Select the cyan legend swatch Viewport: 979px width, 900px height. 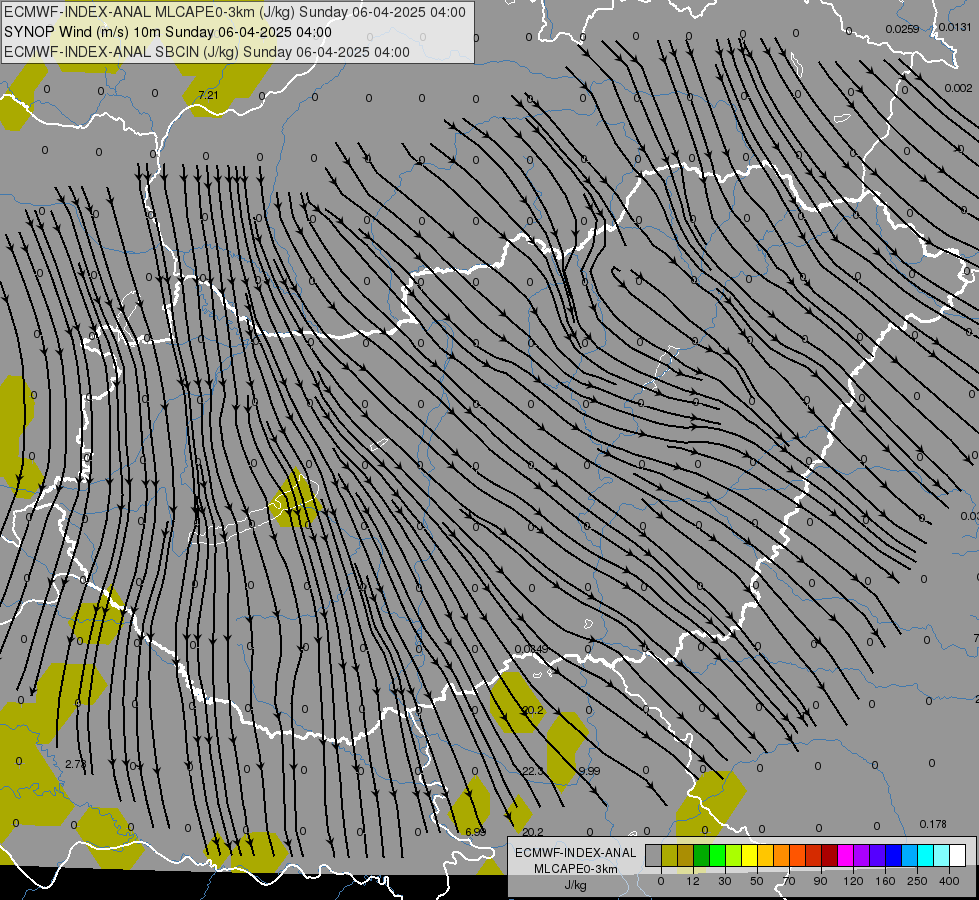point(925,855)
